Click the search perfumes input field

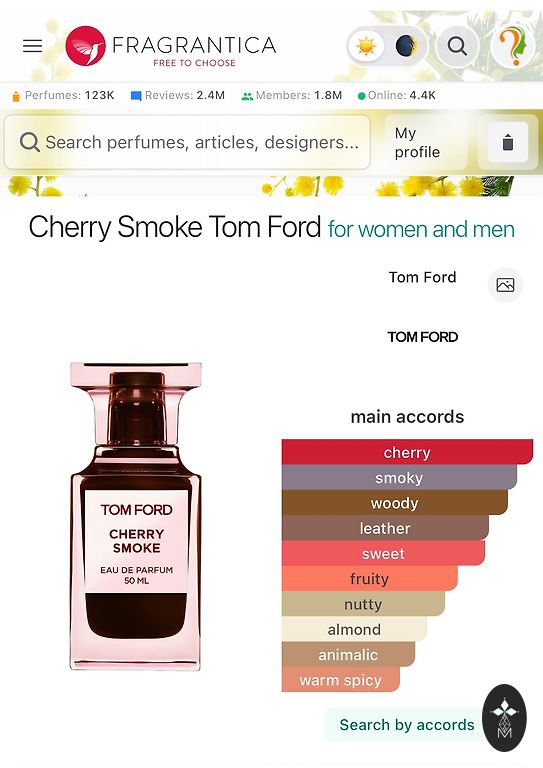[x=187, y=143]
